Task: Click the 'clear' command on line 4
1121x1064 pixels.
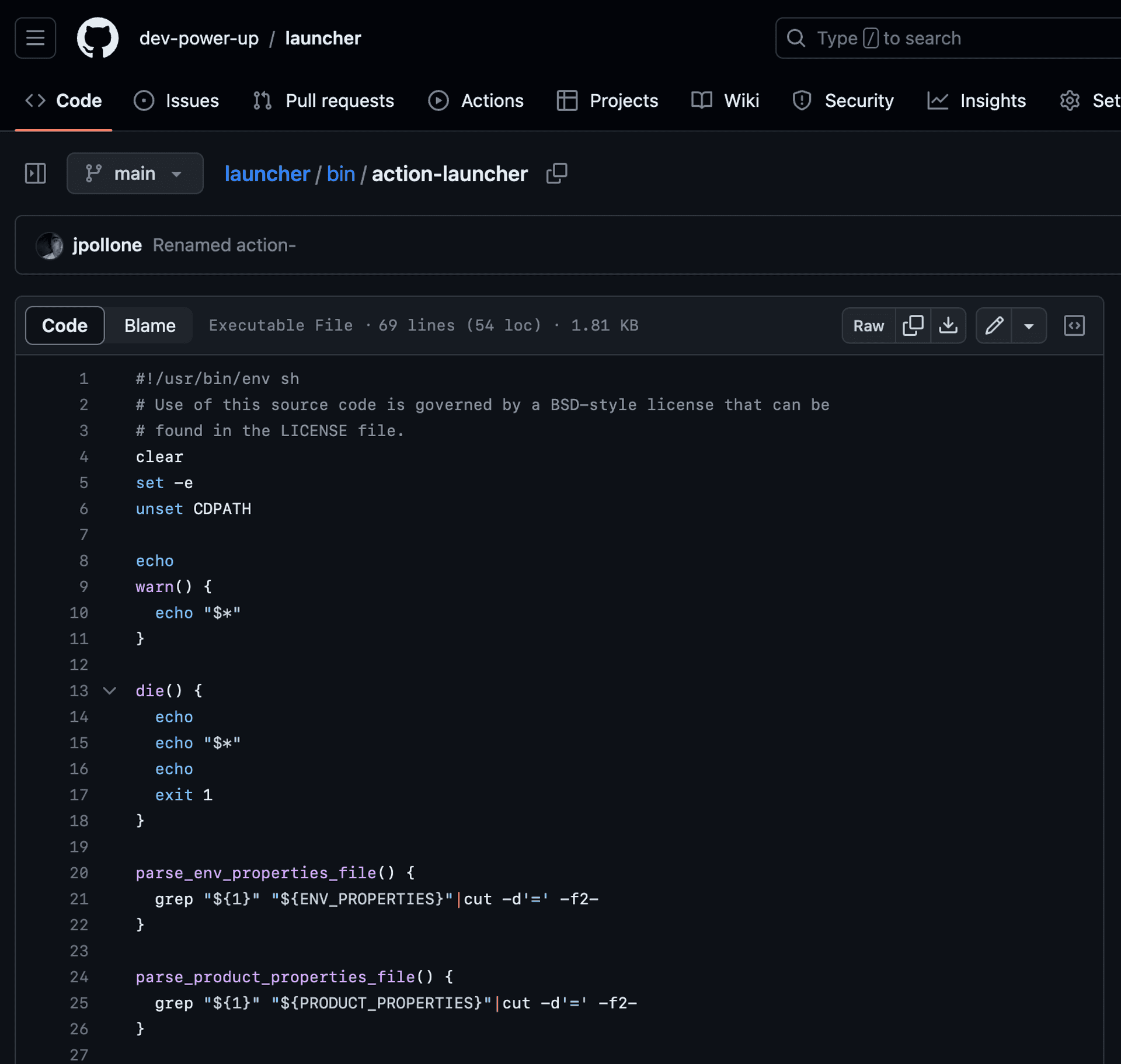Action: [x=159, y=457]
